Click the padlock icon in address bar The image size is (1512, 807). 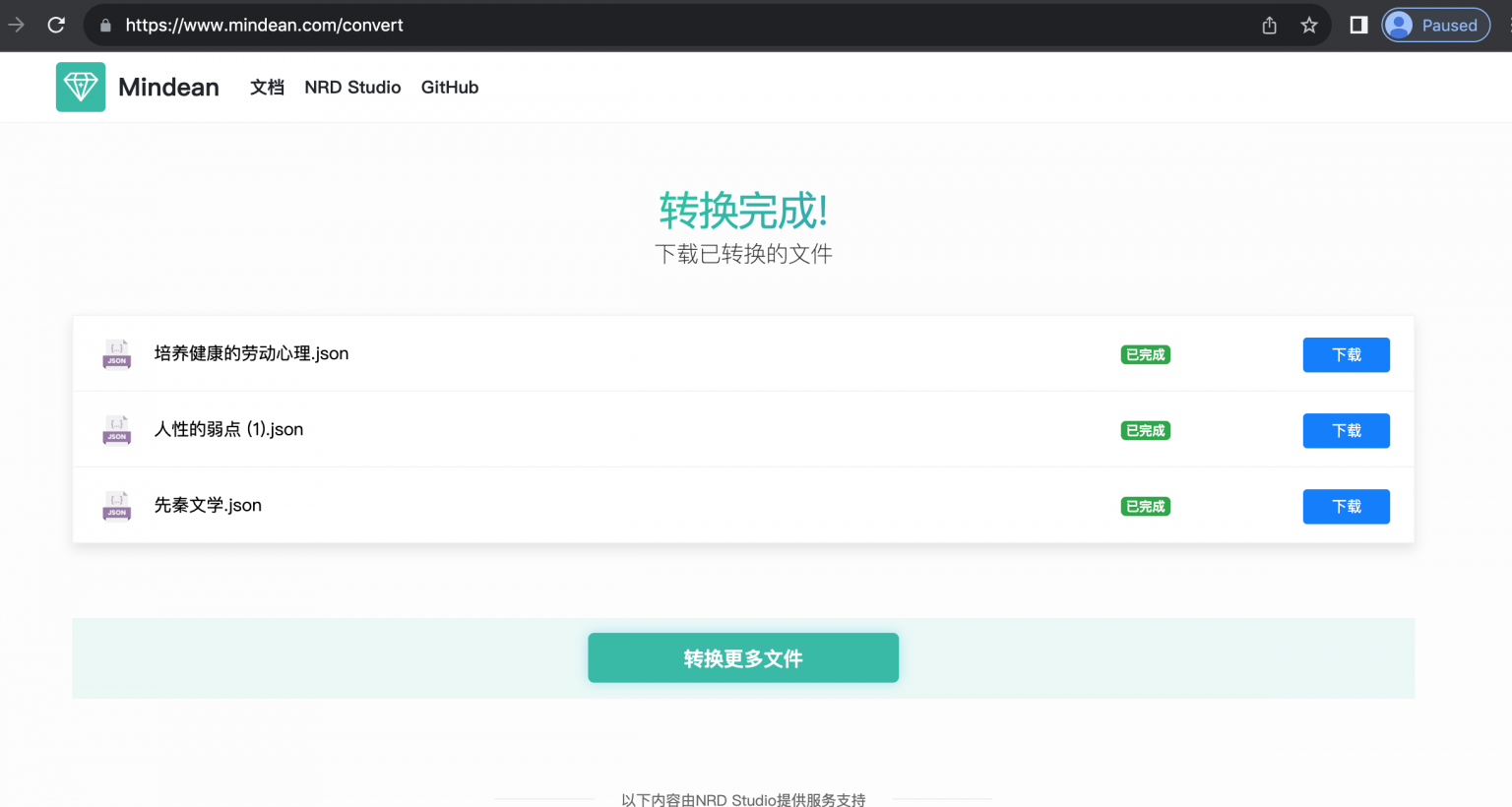click(104, 25)
